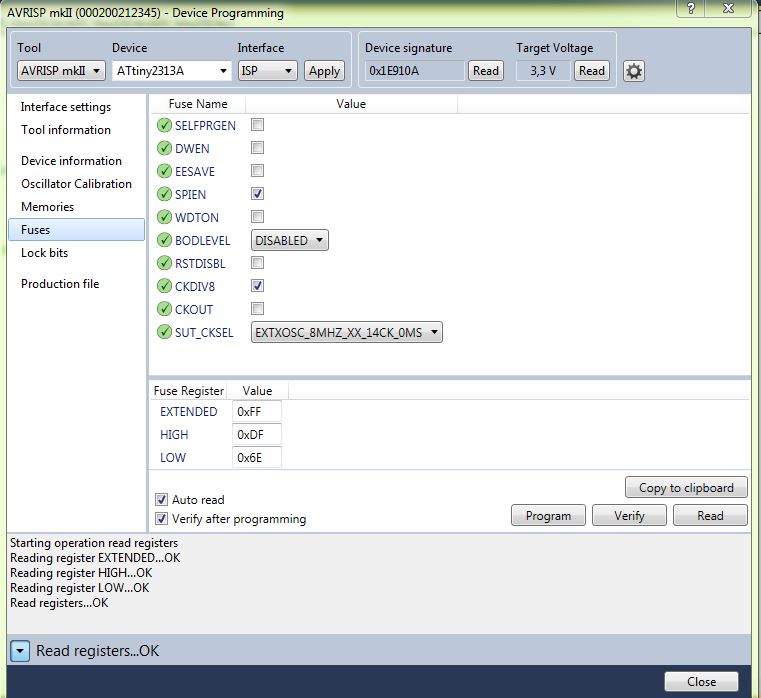Click the EESAVE green status checkmark icon

pos(165,171)
